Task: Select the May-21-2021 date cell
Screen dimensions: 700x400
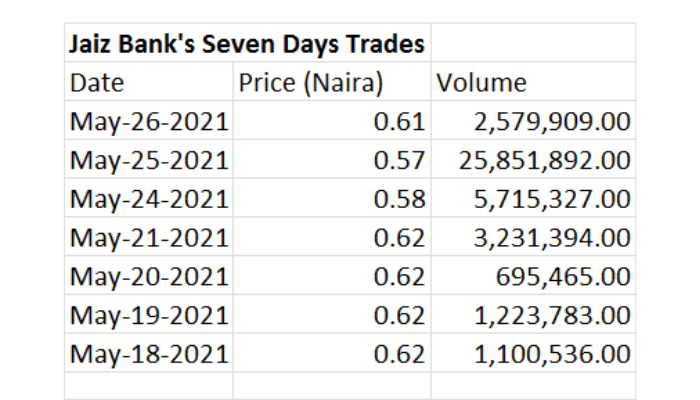Action: [148, 238]
